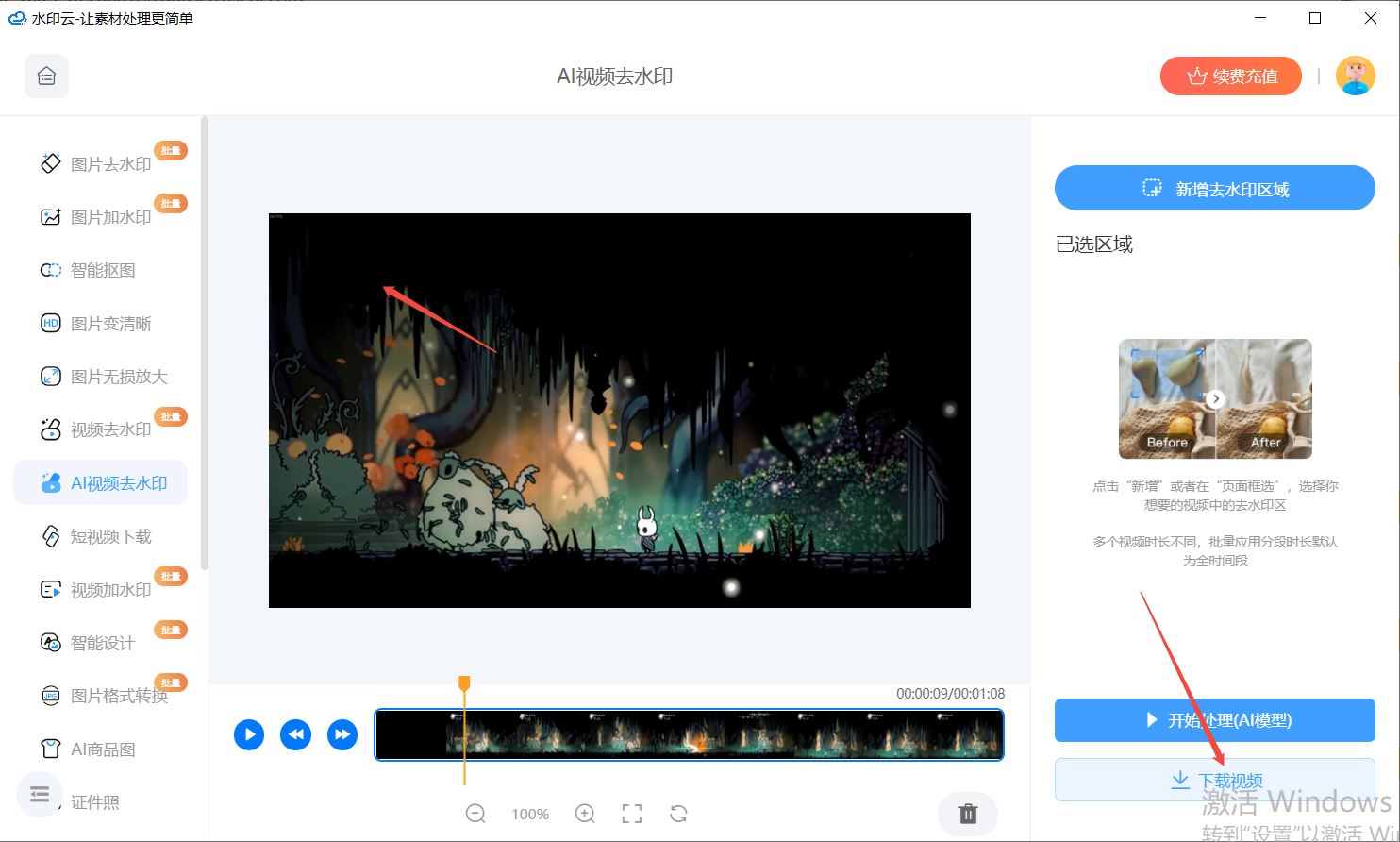The image size is (1400, 842).
Task: Click the 已选区域 heading
Action: click(1094, 244)
